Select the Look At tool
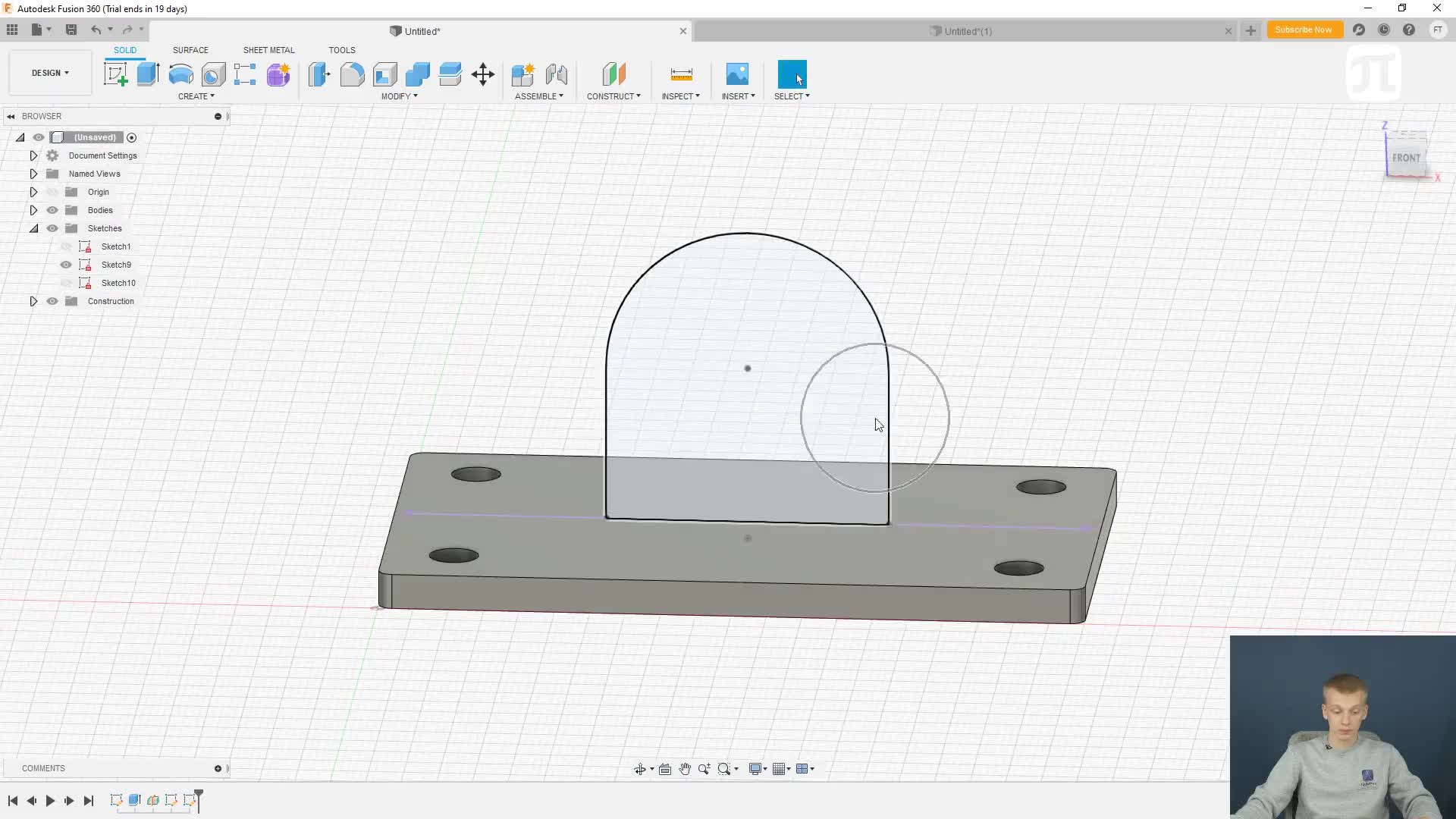This screenshot has width=1456, height=819. click(665, 769)
